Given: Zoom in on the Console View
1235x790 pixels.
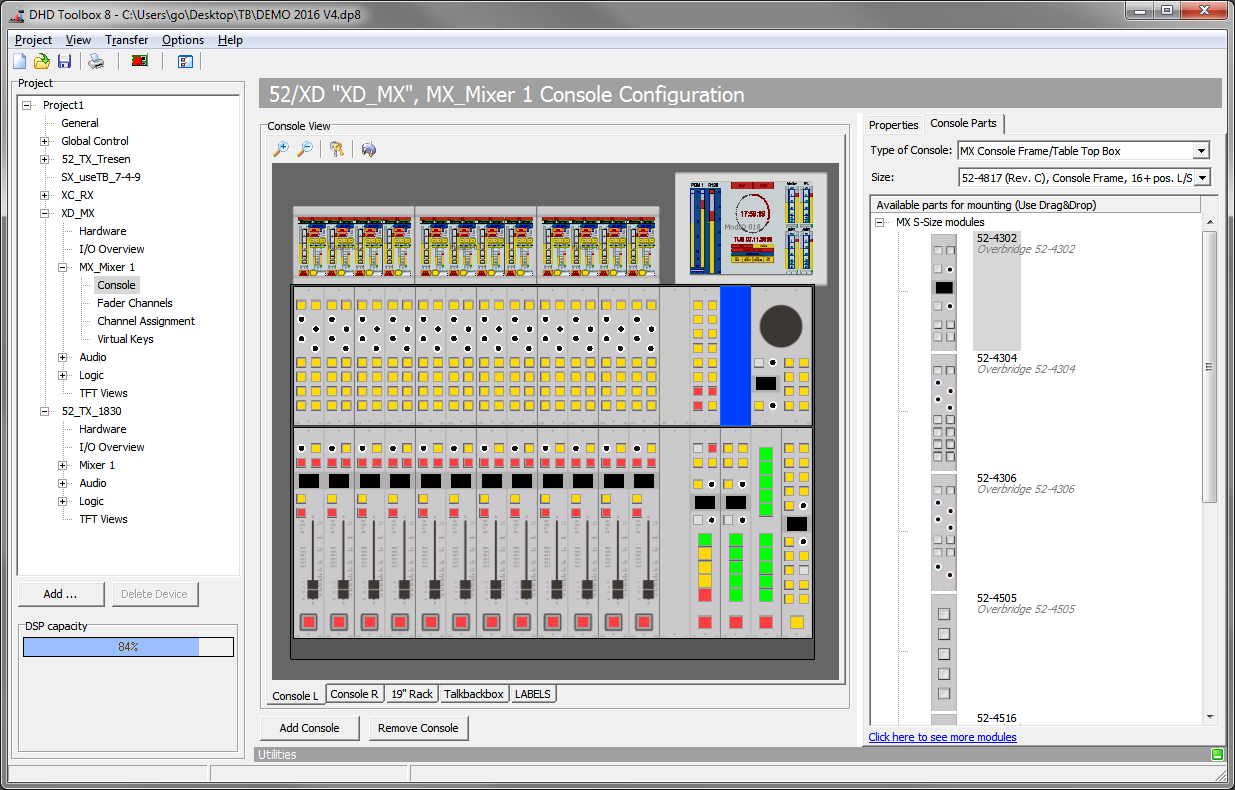Looking at the screenshot, I should pyautogui.click(x=281, y=148).
